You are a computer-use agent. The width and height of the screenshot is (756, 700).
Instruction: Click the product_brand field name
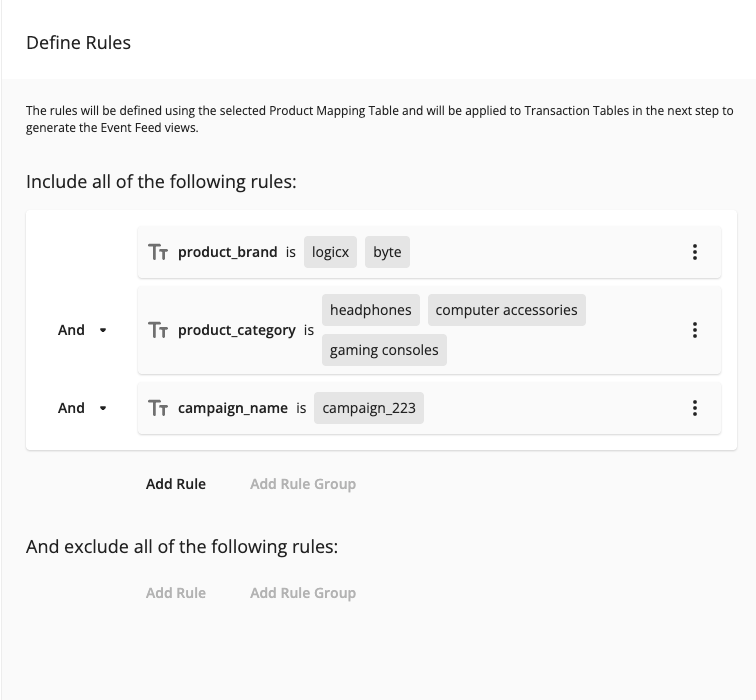[227, 252]
